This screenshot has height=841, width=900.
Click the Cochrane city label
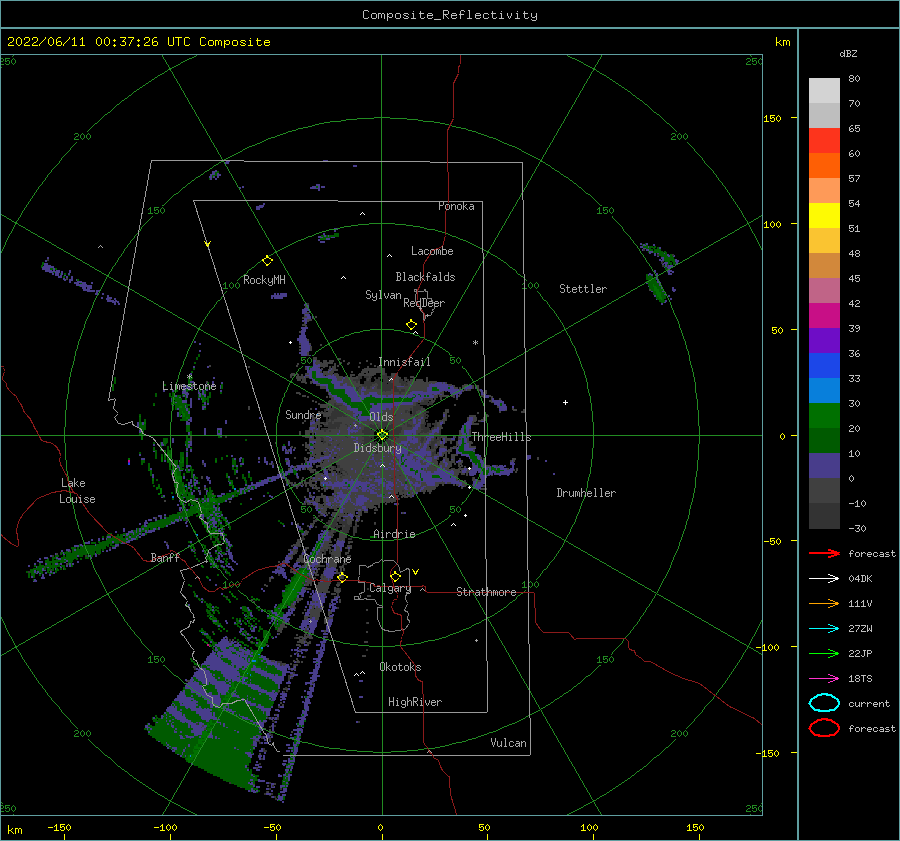(327, 559)
